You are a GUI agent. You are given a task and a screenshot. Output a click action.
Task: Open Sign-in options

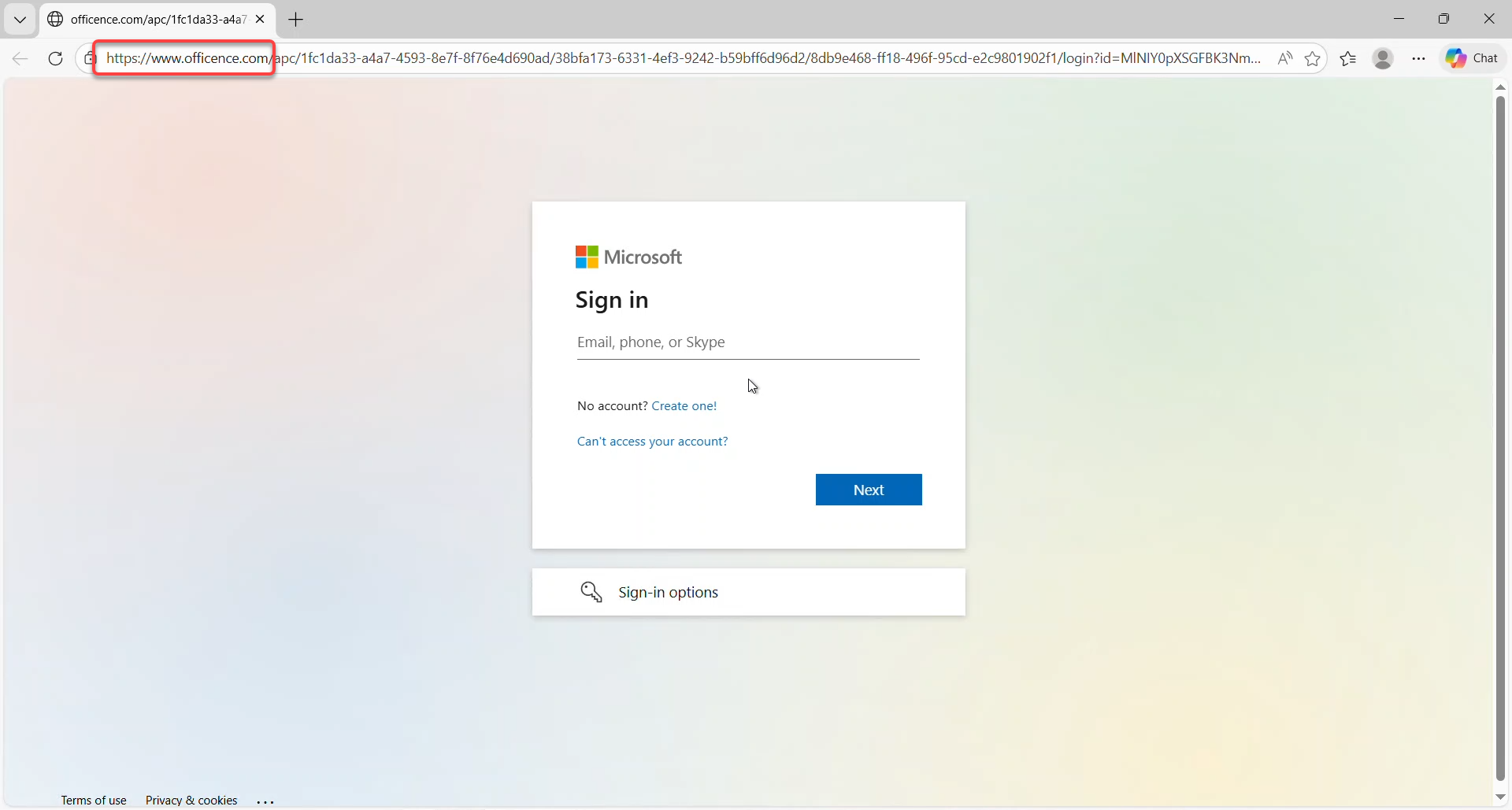pyautogui.click(x=669, y=593)
